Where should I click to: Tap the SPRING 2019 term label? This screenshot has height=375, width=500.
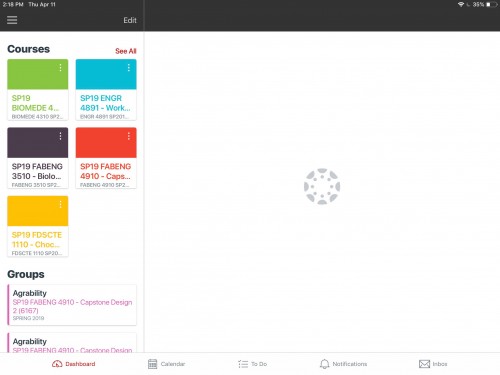pyautogui.click(x=28, y=318)
